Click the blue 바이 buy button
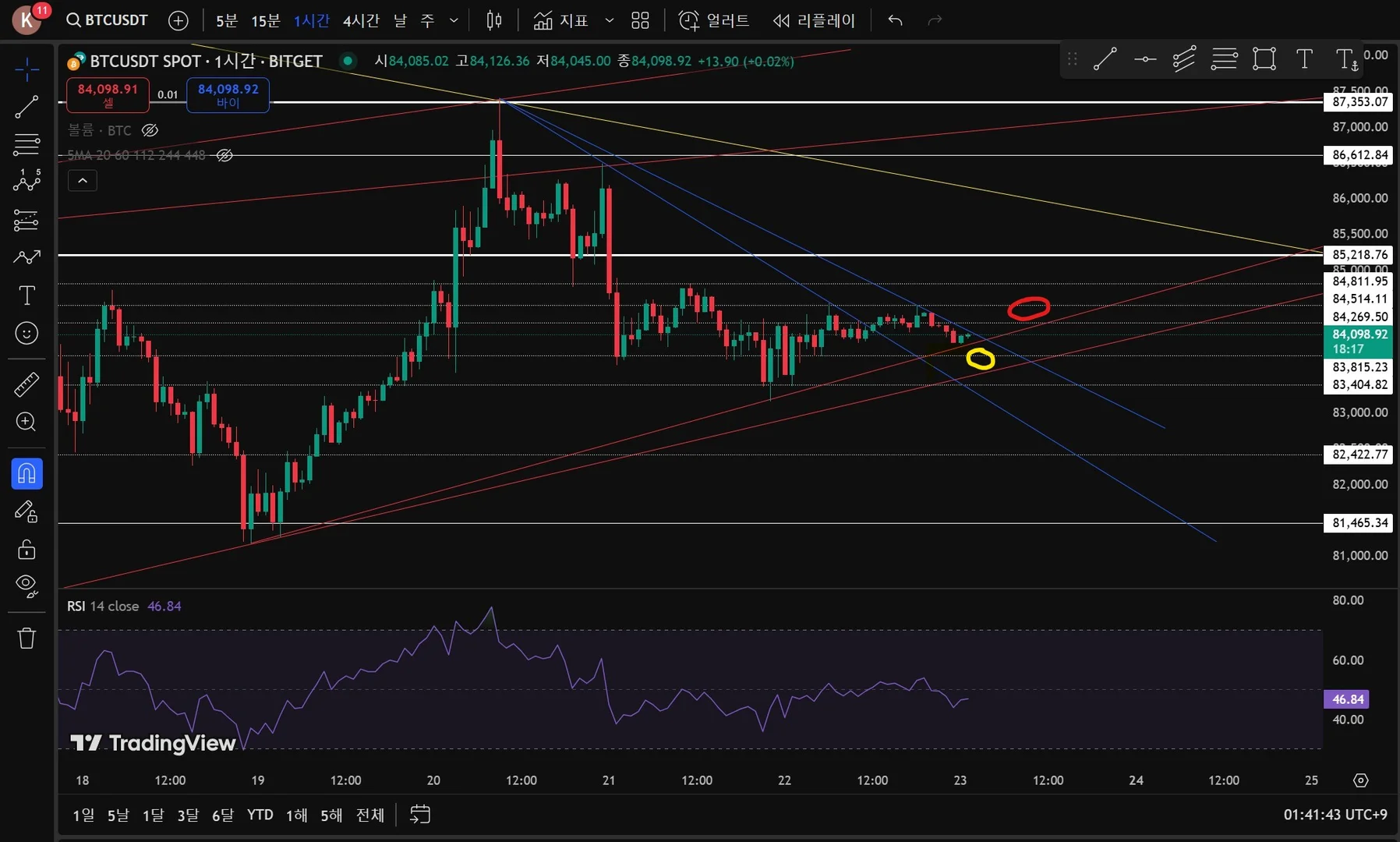1400x842 pixels. [228, 95]
